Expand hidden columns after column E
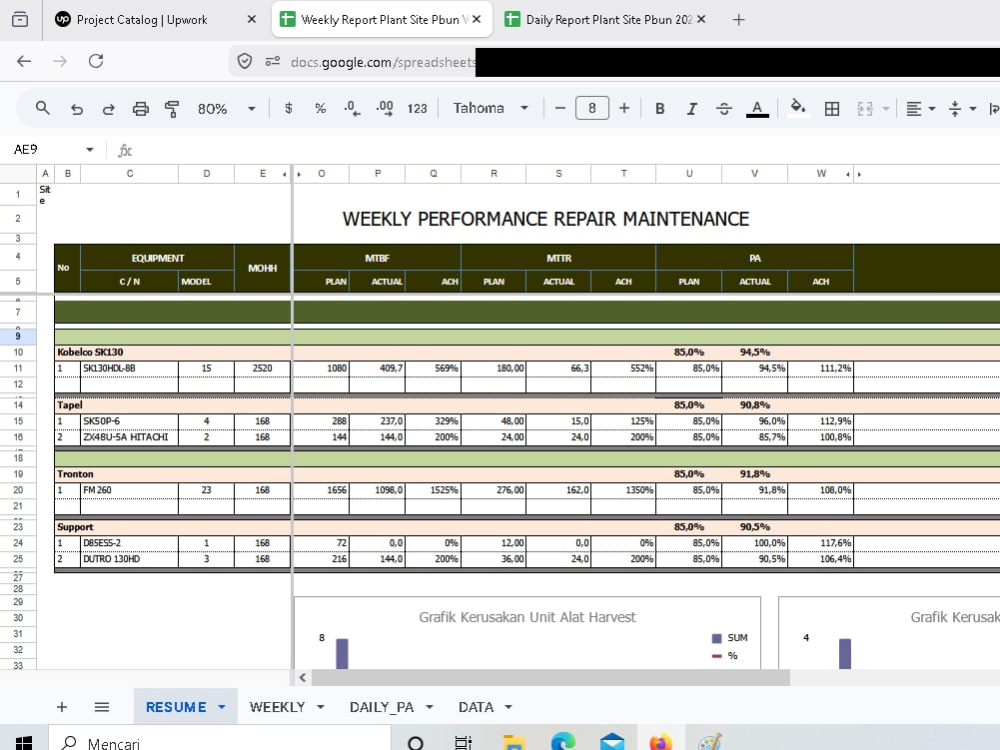The image size is (1000, 750). pyautogui.click(x=298, y=174)
